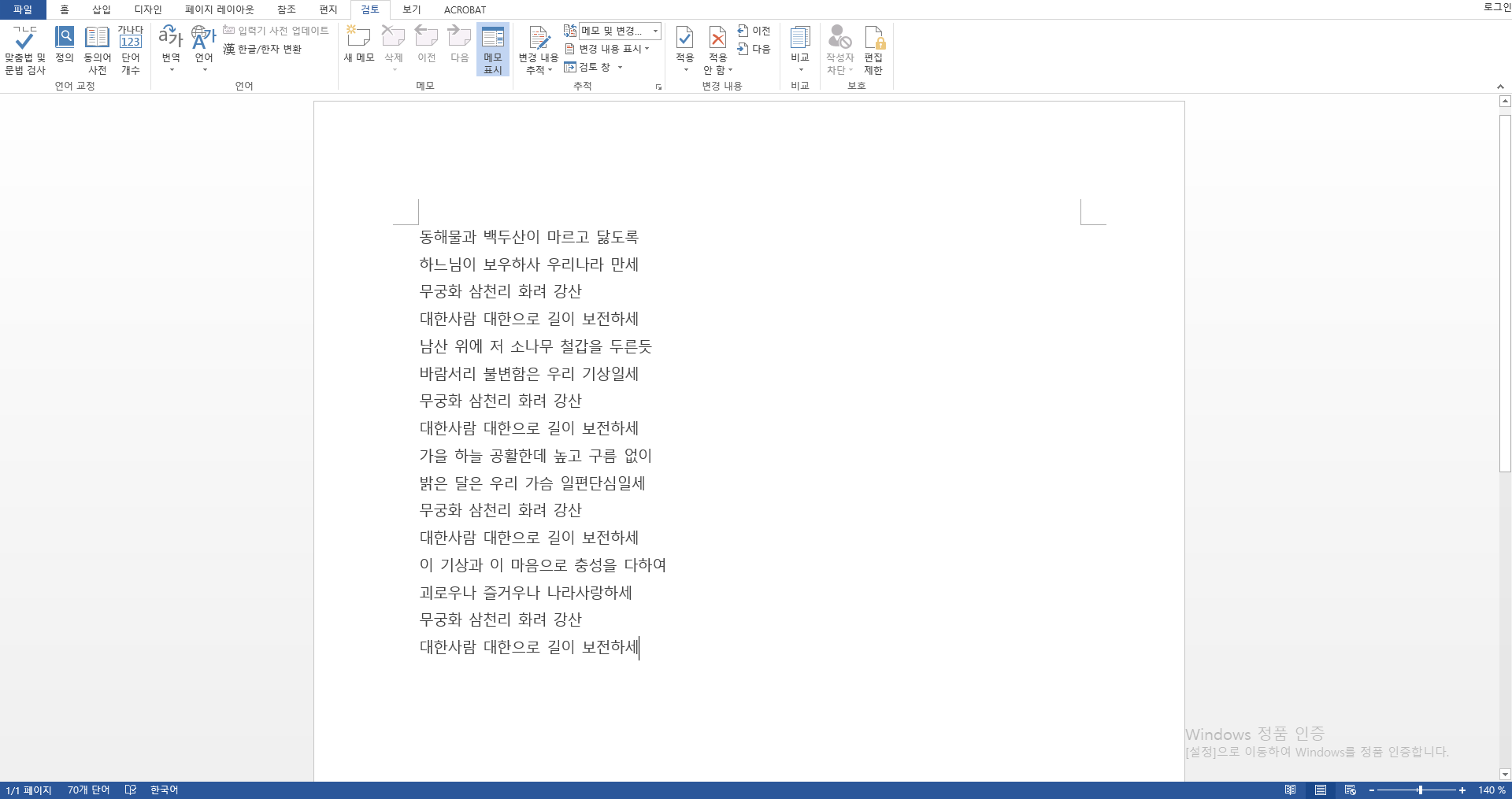The height and width of the screenshot is (799, 1512).
Task: Click the line 밝은 달은 우리 가슴 일편단심일세
Action: 532,483
